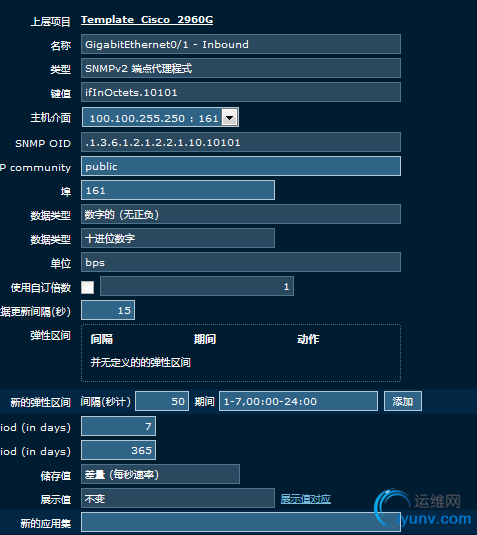The height and width of the screenshot is (535, 477).
Task: Click the period field 1-7,00:00-24:00
Action: 298,401
